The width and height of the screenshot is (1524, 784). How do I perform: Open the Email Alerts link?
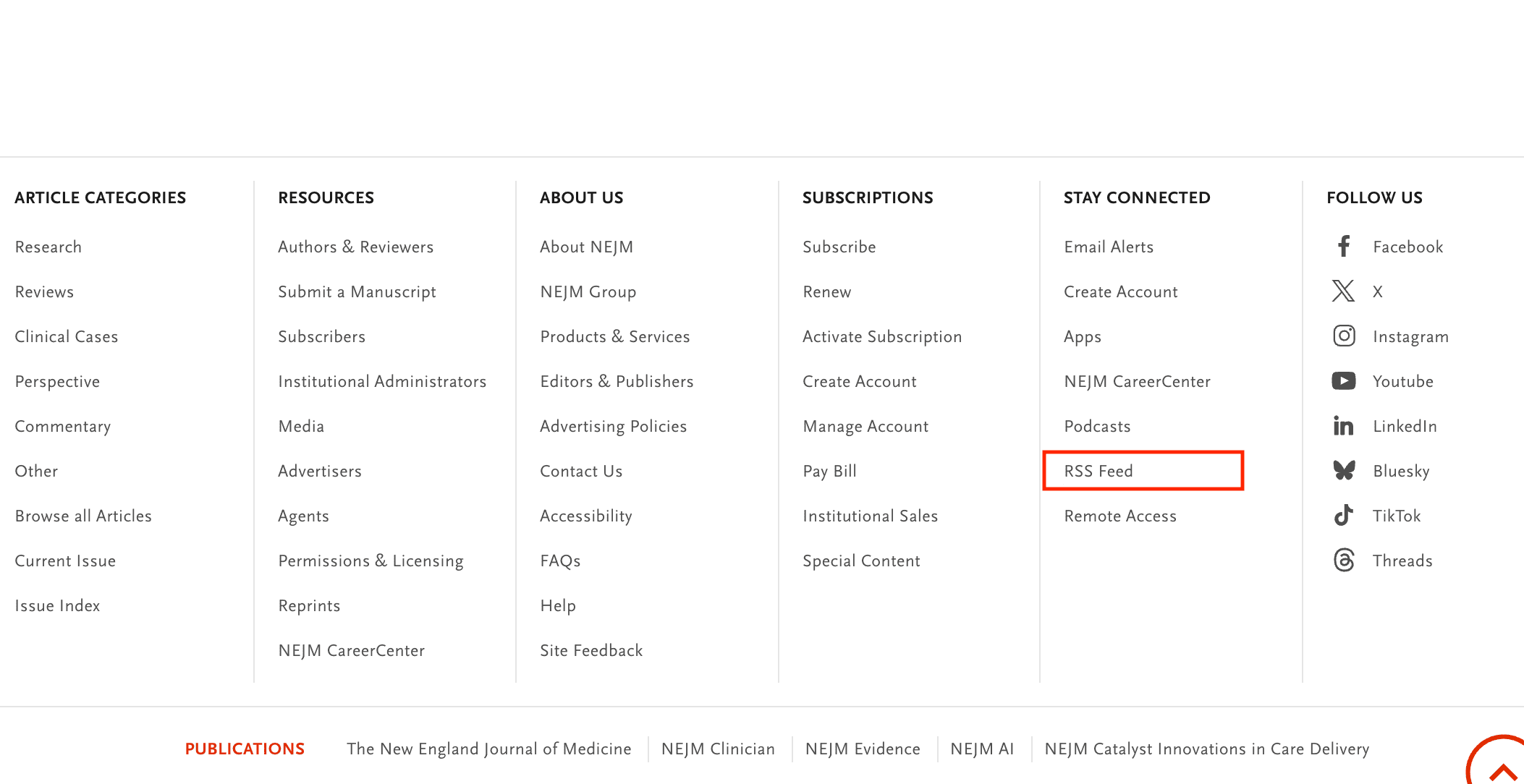click(x=1109, y=247)
